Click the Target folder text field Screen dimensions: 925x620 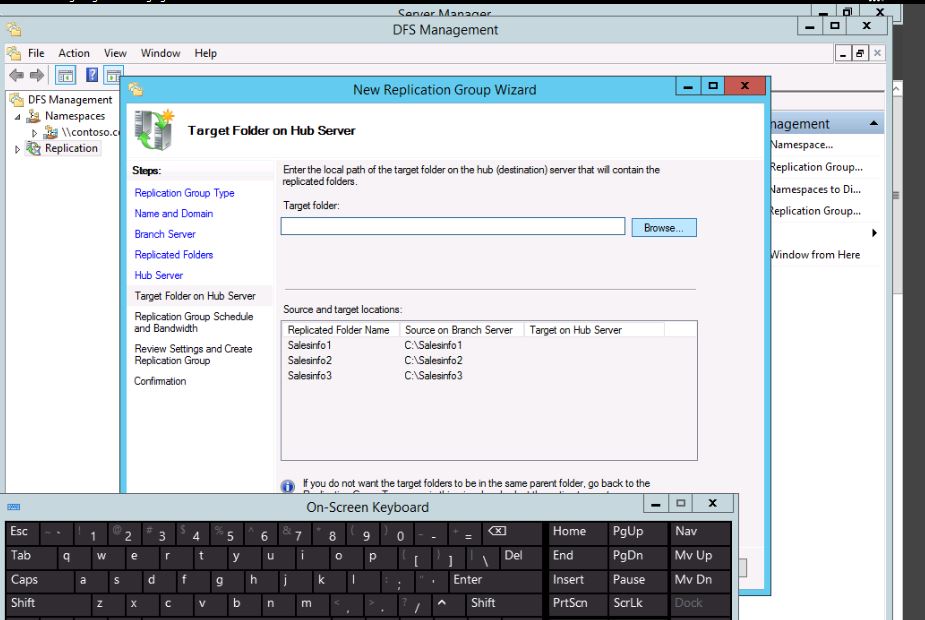tap(452, 227)
